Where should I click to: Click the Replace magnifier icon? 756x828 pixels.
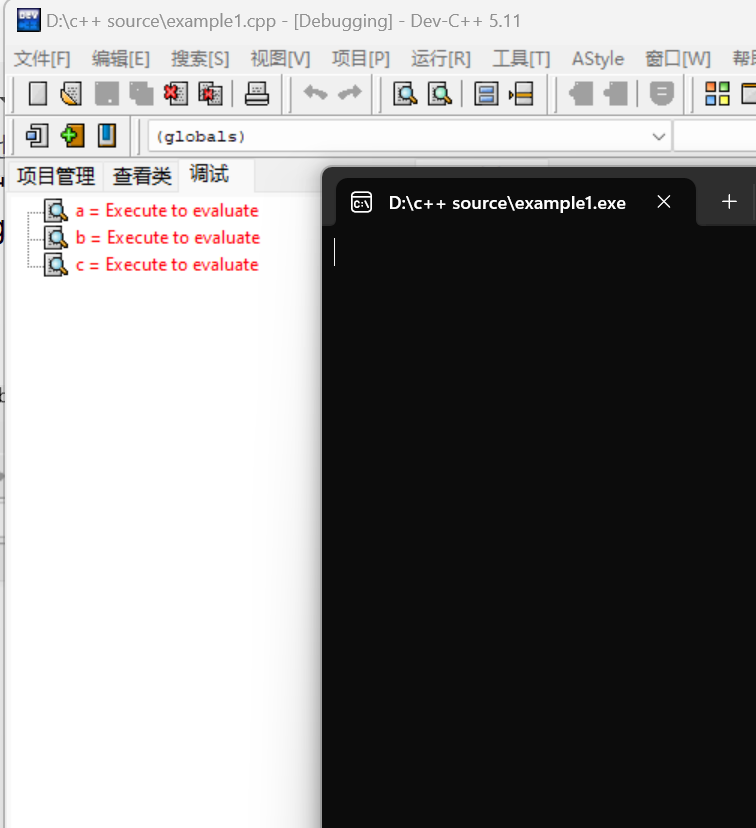pyautogui.click(x=440, y=94)
